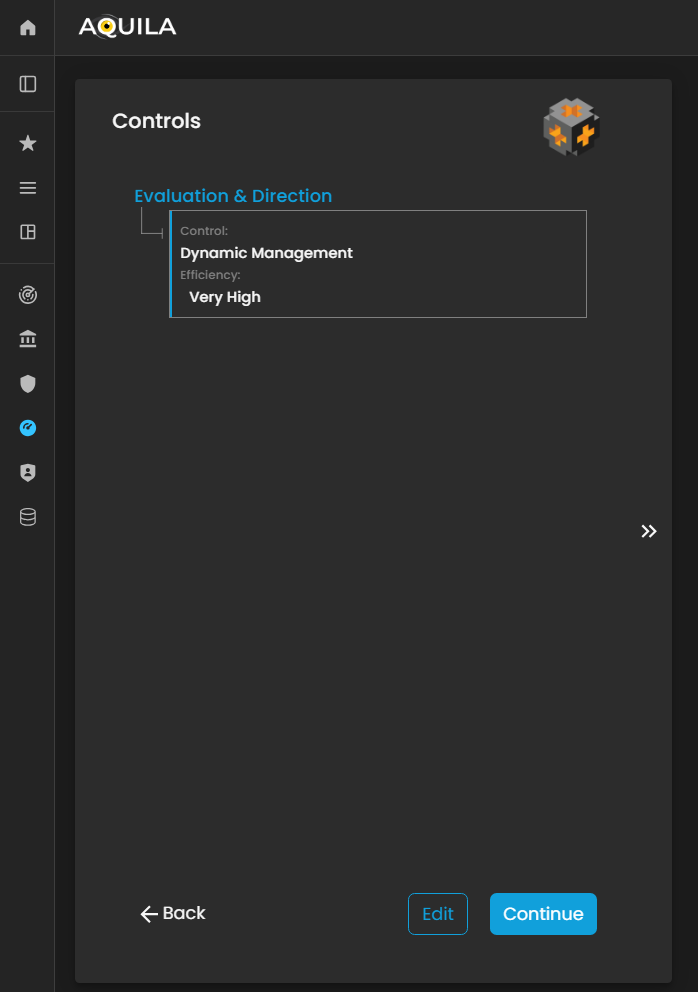This screenshot has width=698, height=992.
Task: Open the radar target icon
Action: tap(28, 295)
